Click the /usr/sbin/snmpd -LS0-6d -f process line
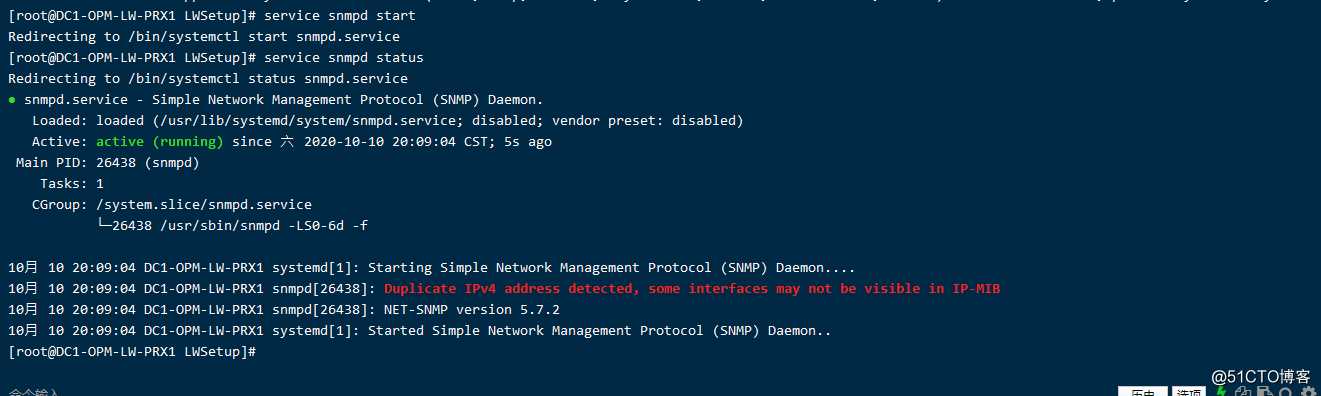The image size is (1321, 396). point(232,226)
